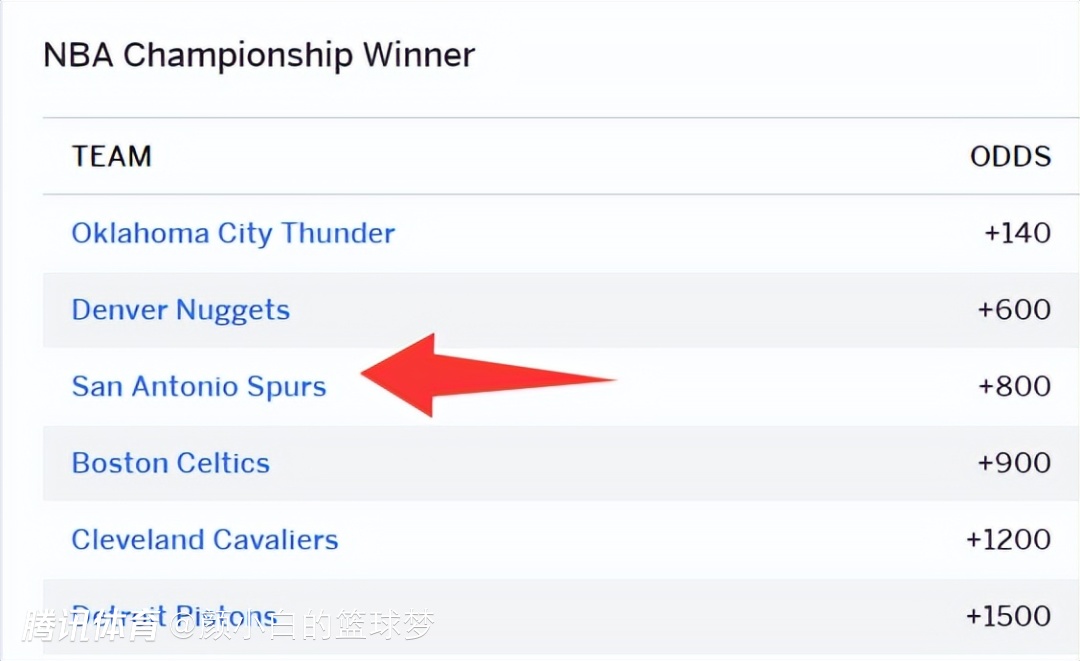Go to the Boston Celtics team link
Screen dimensions: 1080x661
[x=171, y=463]
